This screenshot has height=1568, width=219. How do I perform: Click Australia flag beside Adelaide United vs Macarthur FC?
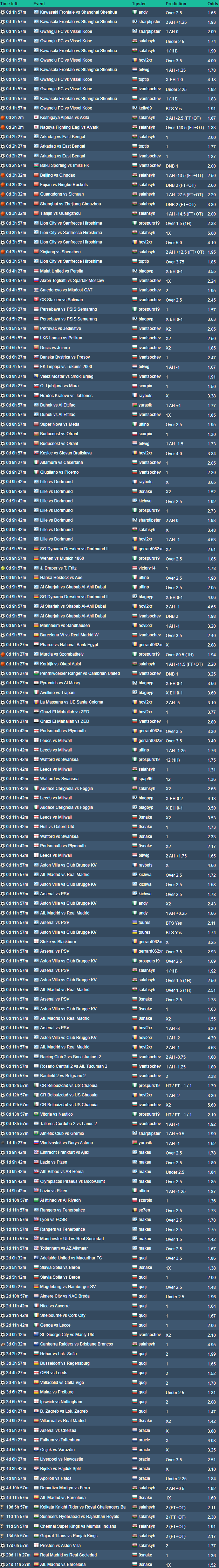(36, 1258)
